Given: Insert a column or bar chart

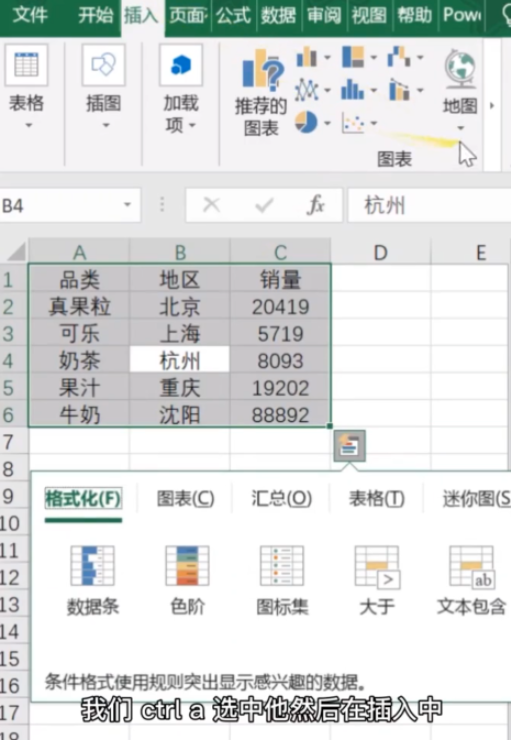Looking at the screenshot, I should (307, 58).
